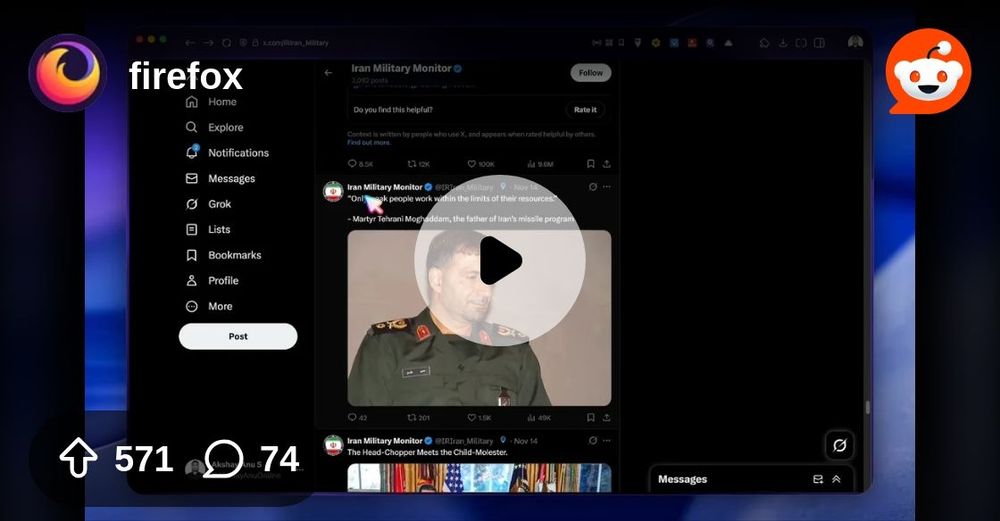1000x521 pixels.
Task: Open Grok from the left sidebar
Action: click(208, 204)
